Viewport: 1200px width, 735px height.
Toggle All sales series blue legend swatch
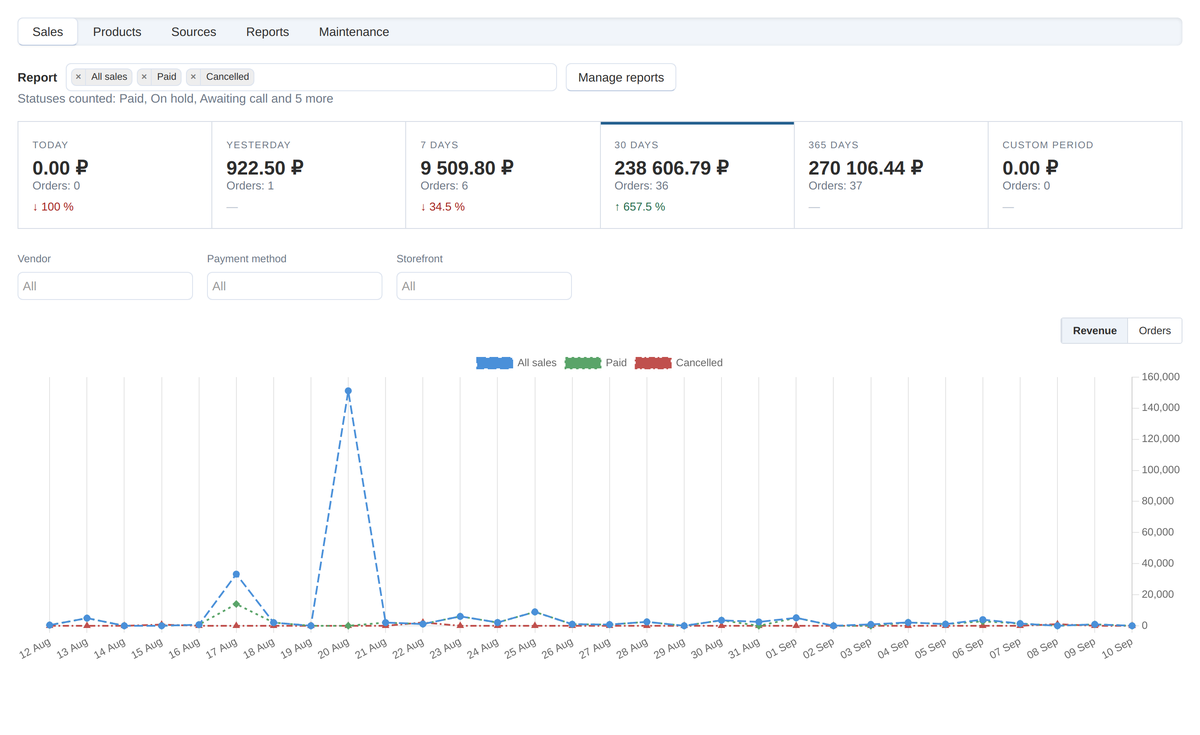click(495, 363)
